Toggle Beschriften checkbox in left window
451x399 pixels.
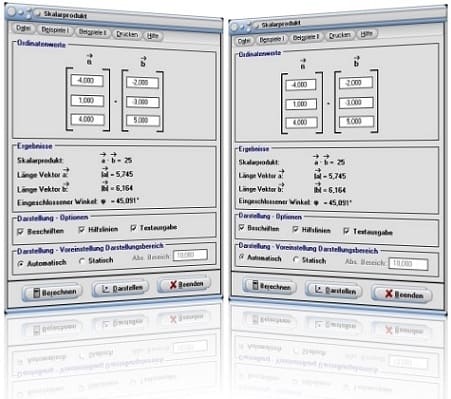pos(20,231)
